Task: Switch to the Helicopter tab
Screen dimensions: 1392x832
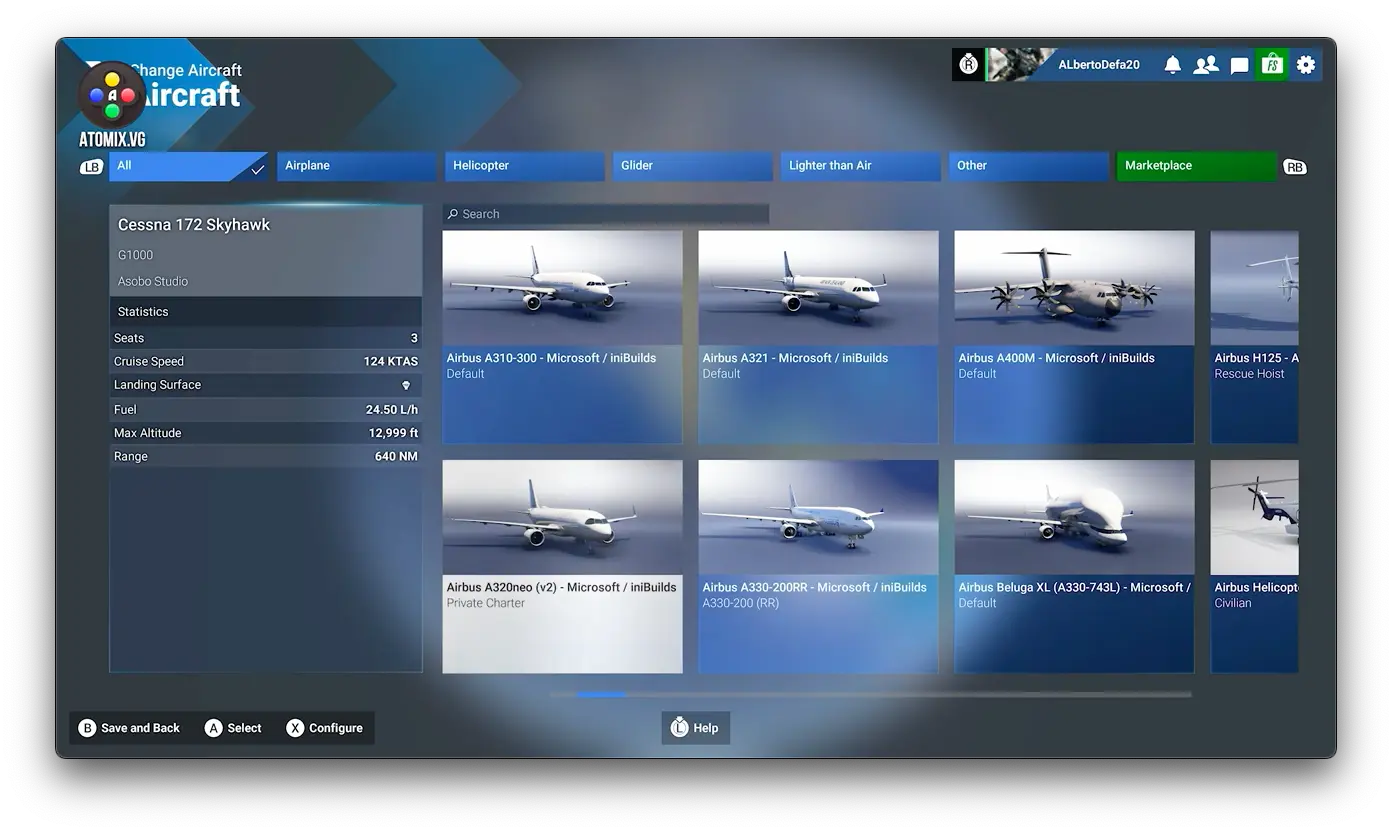Action: pos(525,166)
